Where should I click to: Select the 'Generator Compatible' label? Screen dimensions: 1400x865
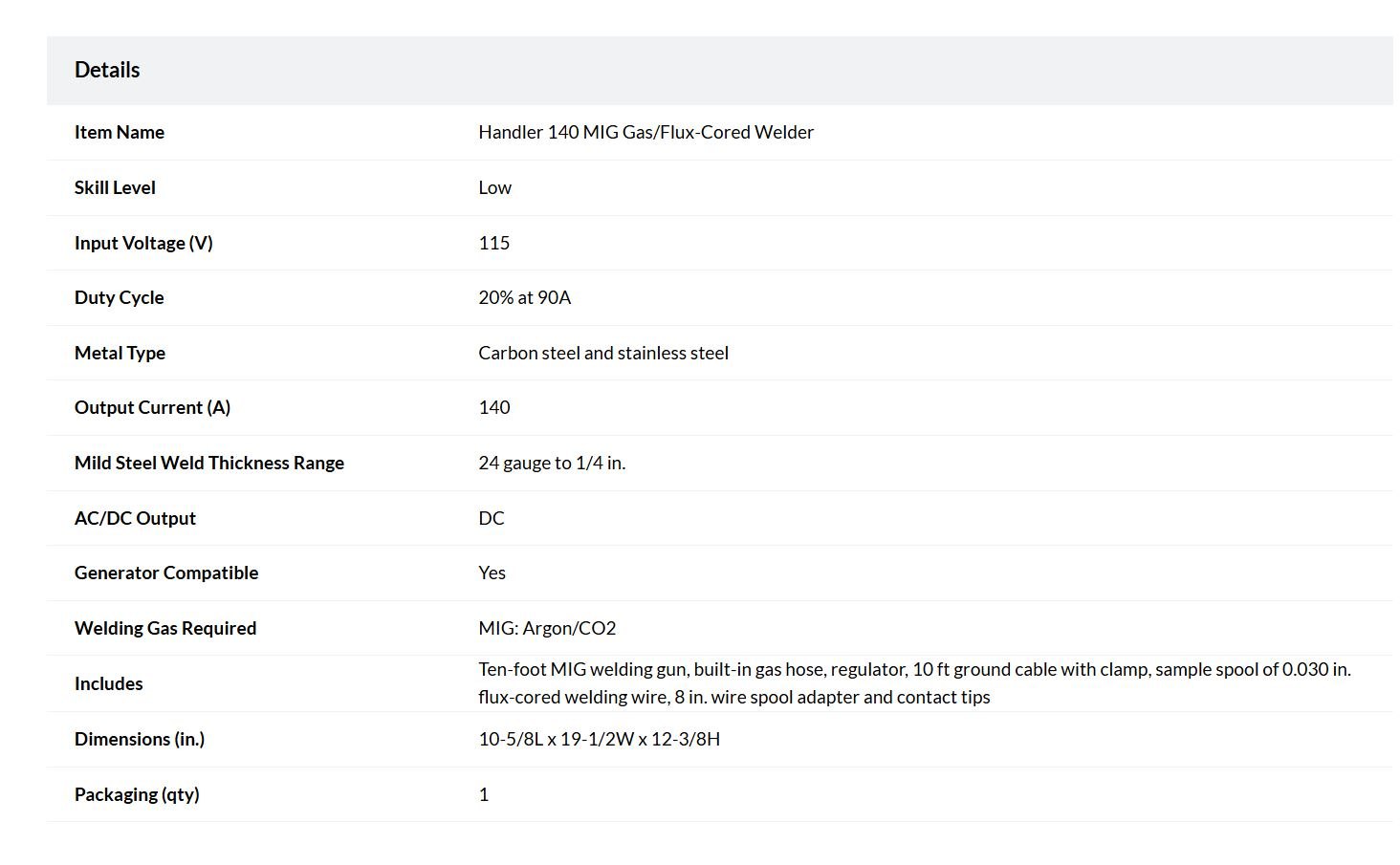click(166, 573)
